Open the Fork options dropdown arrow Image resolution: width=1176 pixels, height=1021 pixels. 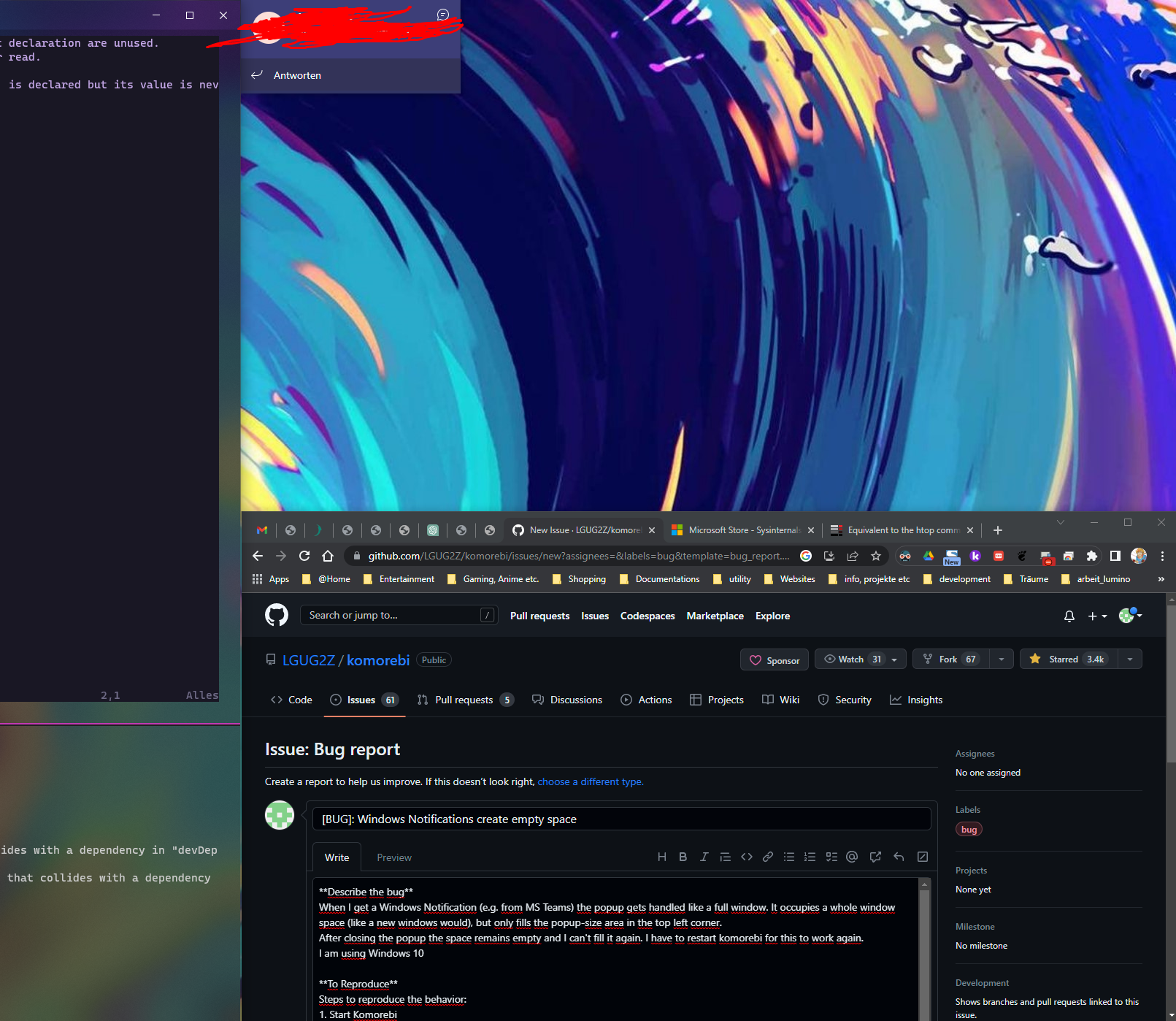[x=1000, y=659]
